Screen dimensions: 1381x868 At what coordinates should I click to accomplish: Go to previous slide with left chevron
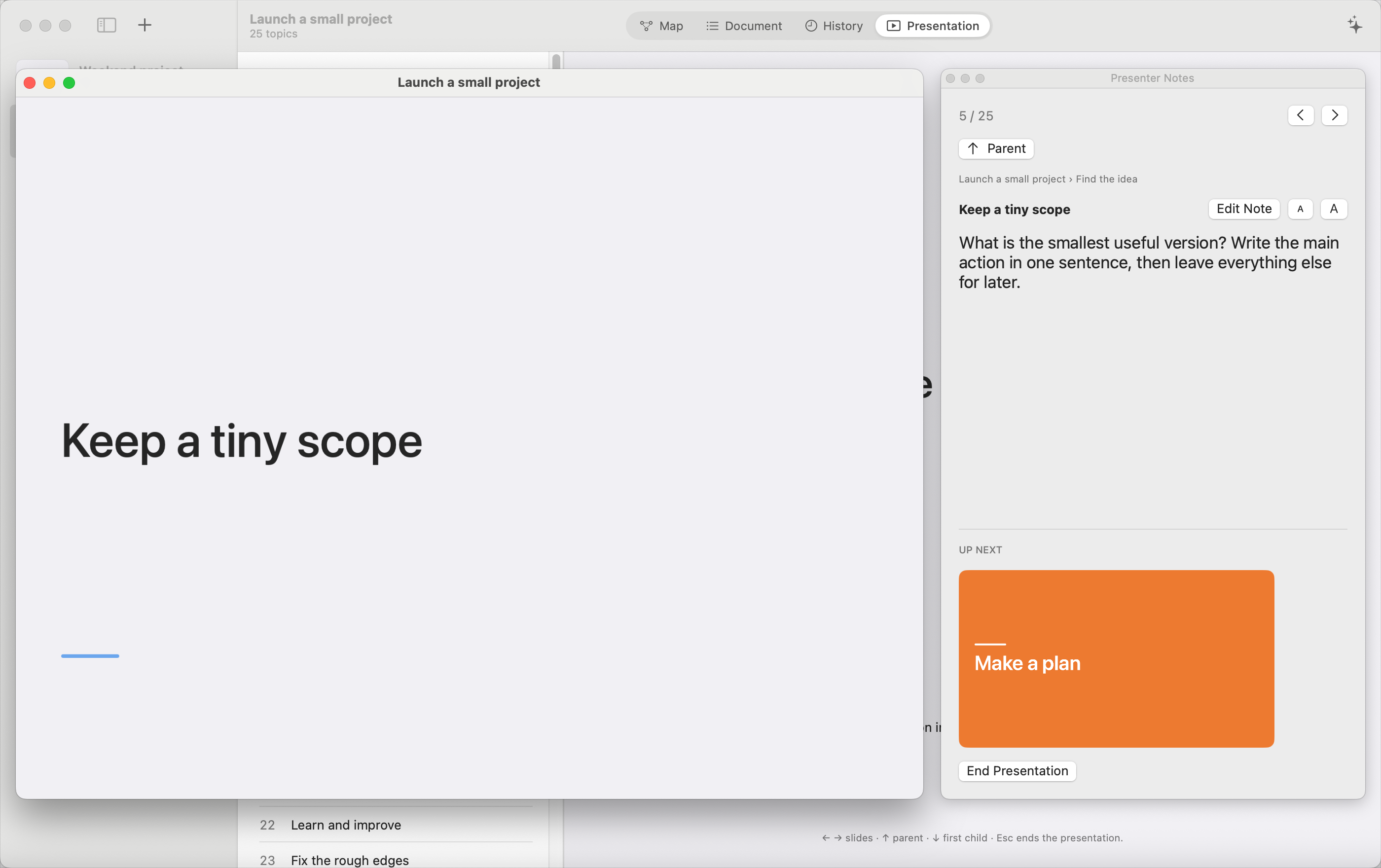pyautogui.click(x=1300, y=115)
